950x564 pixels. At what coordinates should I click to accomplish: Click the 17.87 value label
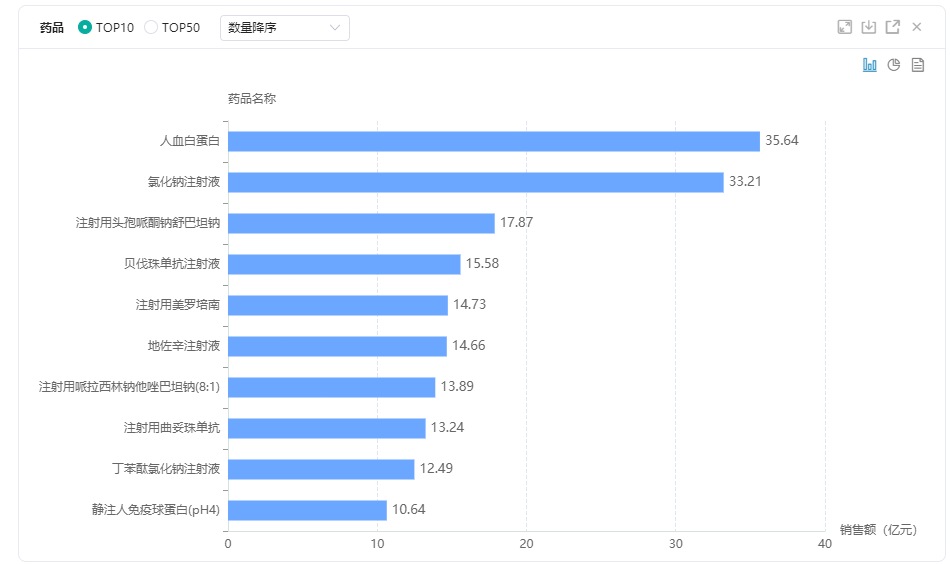coord(516,222)
